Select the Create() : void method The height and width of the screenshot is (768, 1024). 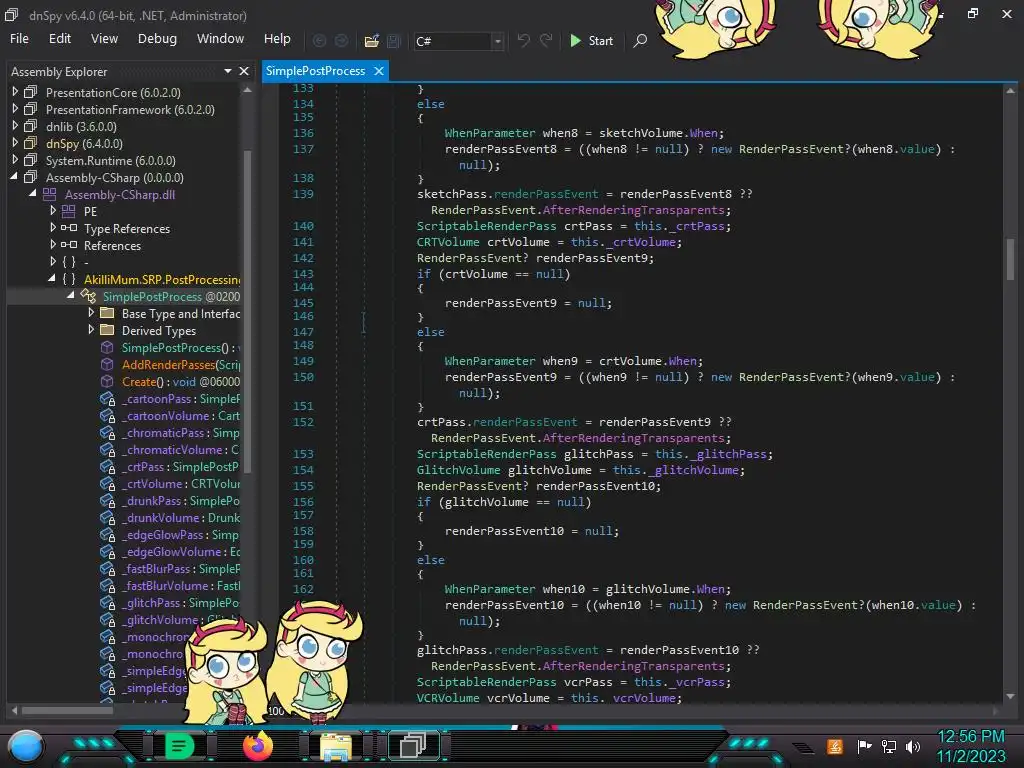[x=180, y=381]
